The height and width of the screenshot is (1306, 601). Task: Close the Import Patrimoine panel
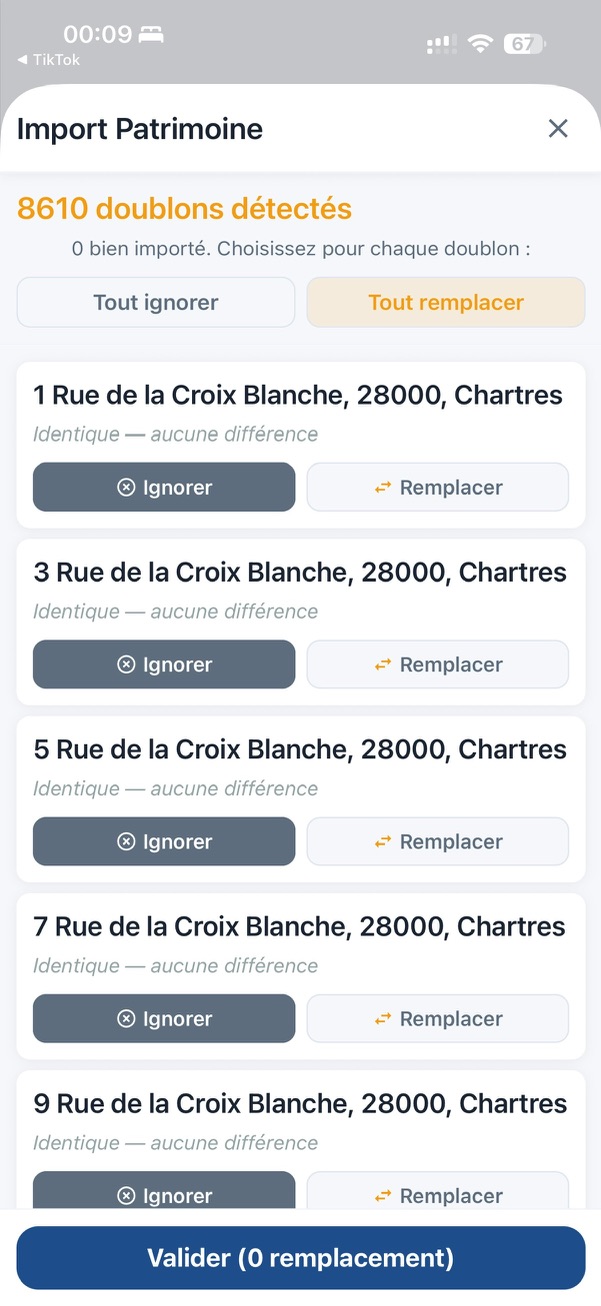tap(557, 128)
